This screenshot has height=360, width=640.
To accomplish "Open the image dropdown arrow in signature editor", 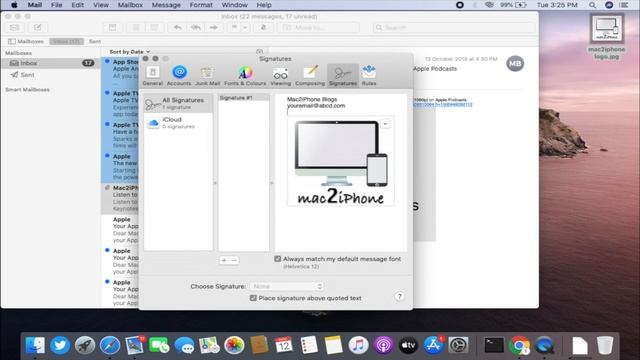I will pyautogui.click(x=385, y=124).
